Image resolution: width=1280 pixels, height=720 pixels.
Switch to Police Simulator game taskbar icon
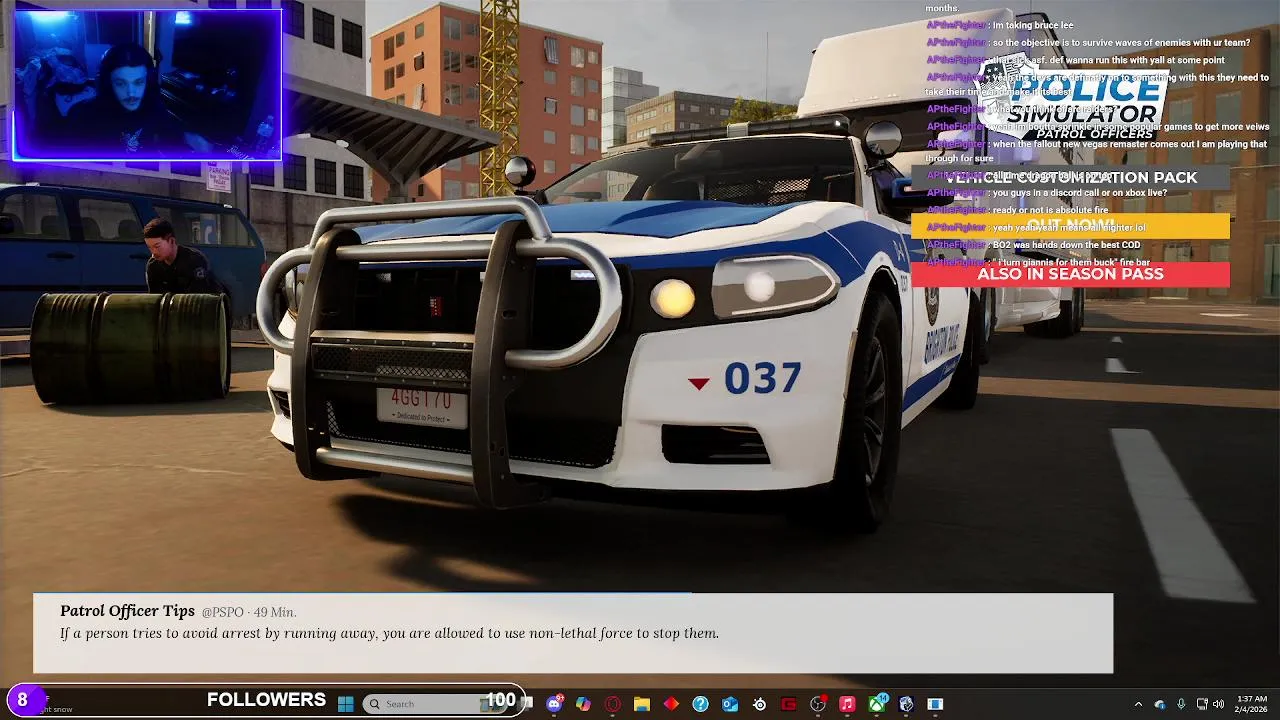(x=906, y=704)
